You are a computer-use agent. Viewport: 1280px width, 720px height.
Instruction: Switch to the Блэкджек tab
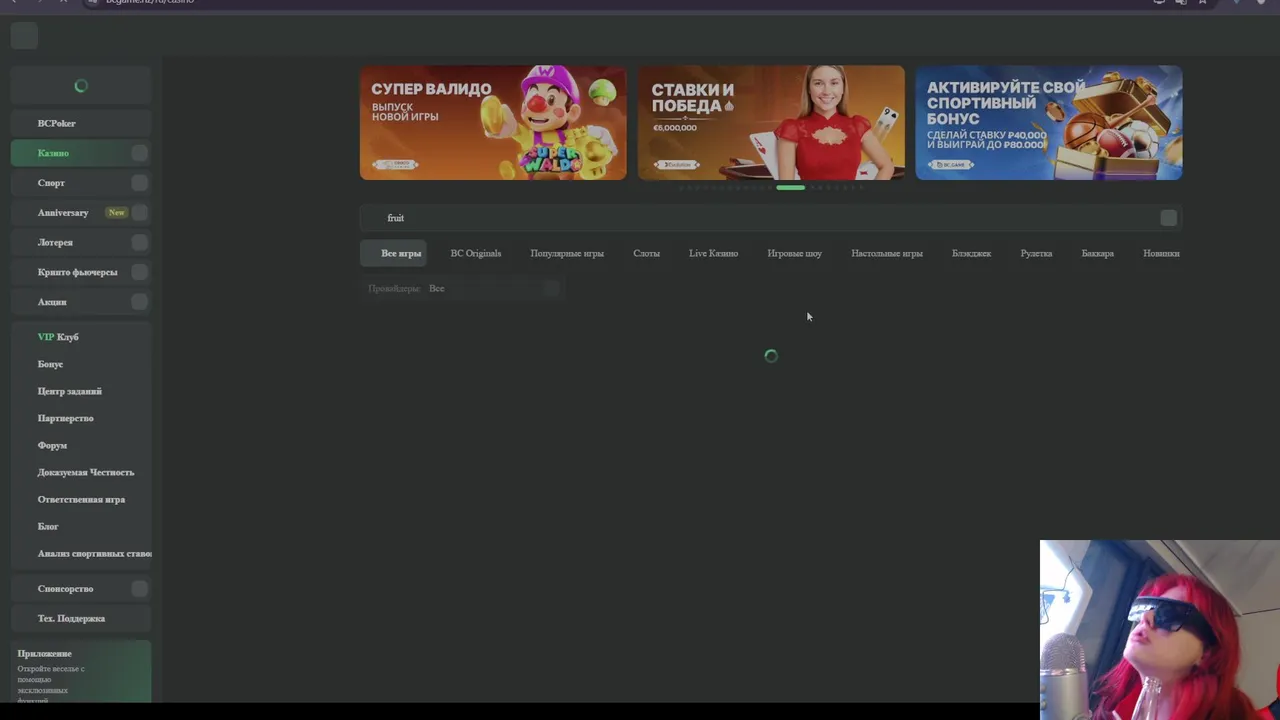[971, 253]
